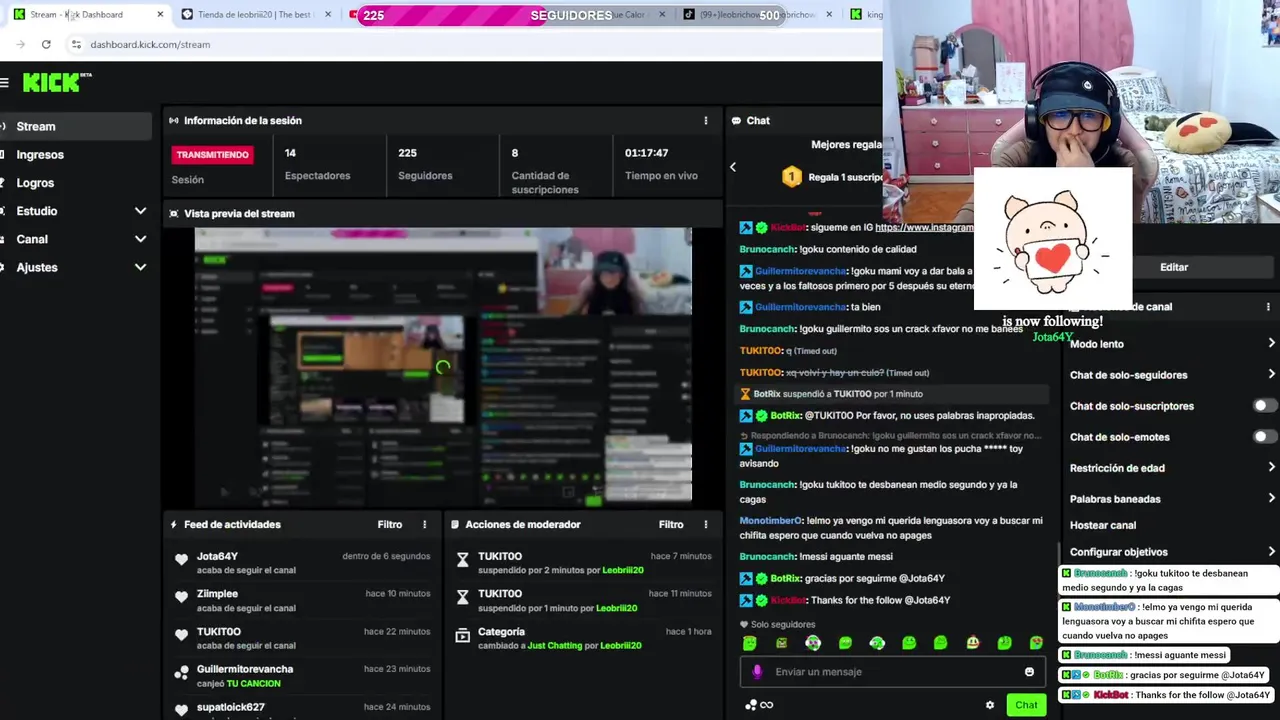The height and width of the screenshot is (720, 1280).
Task: Open the Filtro dropdown in Acciones de moderador
Action: tap(671, 524)
